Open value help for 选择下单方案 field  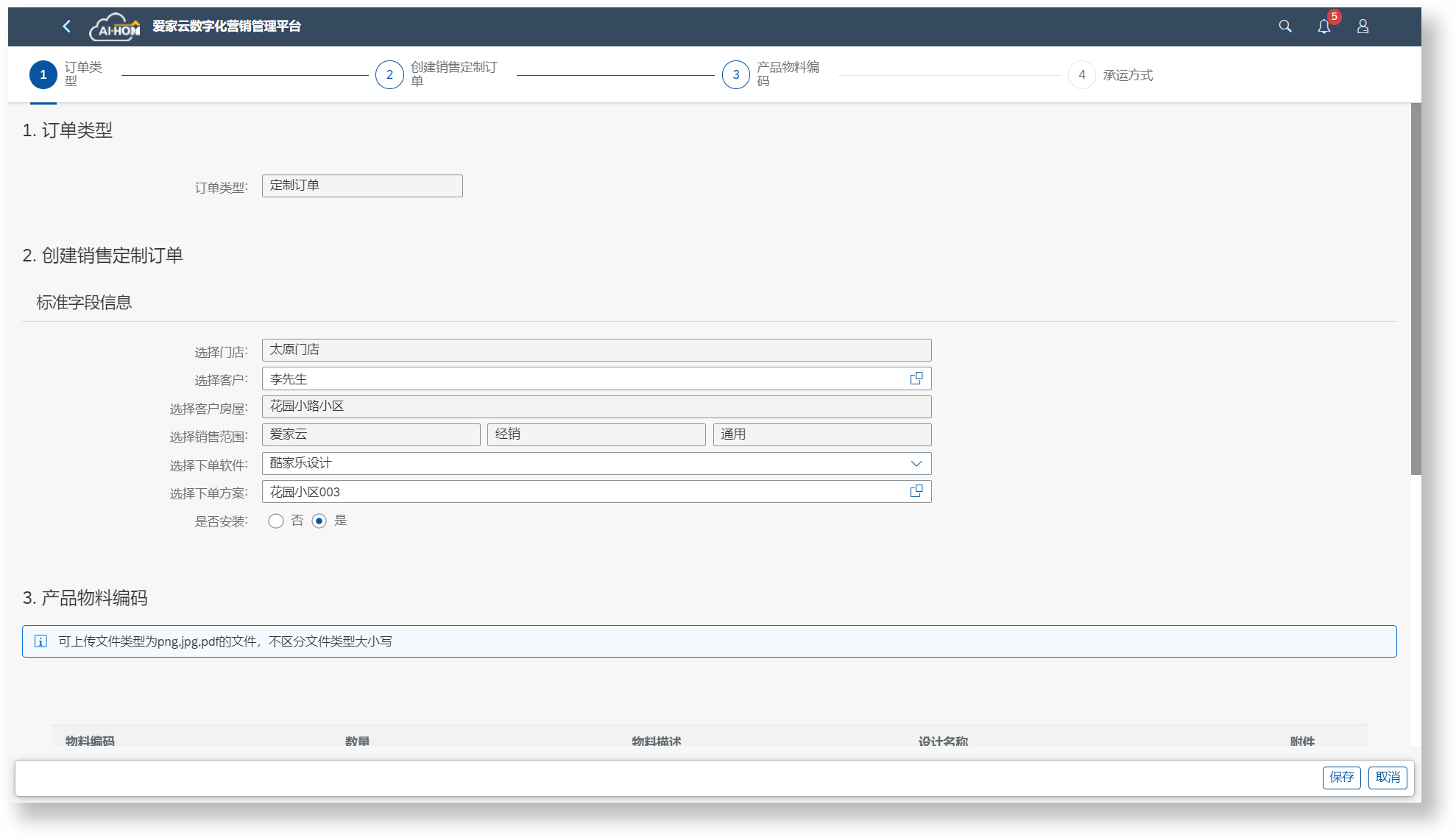pos(916,491)
